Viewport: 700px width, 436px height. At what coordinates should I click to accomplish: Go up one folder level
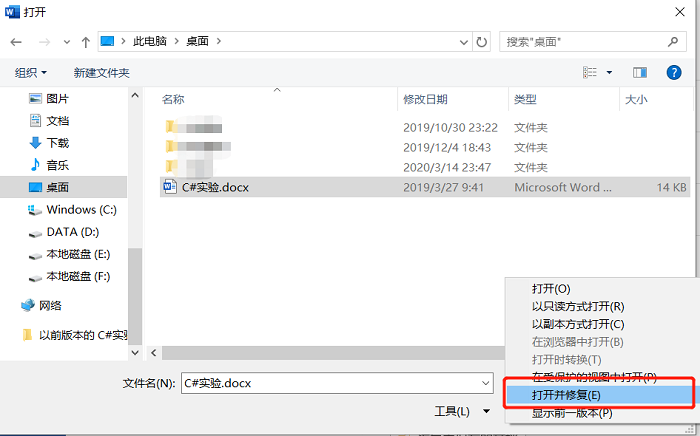tap(86, 42)
